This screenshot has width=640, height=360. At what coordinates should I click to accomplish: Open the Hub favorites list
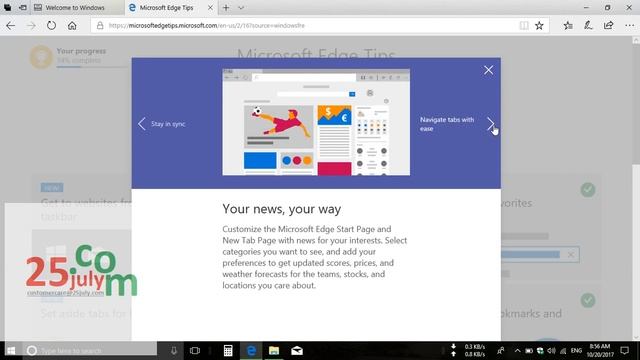click(x=568, y=26)
